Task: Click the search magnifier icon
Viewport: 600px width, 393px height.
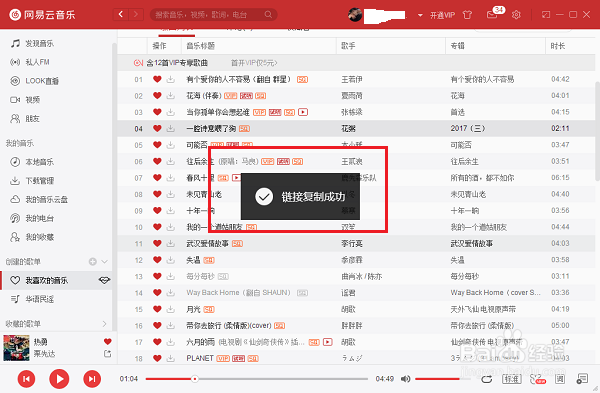Action: (x=268, y=15)
